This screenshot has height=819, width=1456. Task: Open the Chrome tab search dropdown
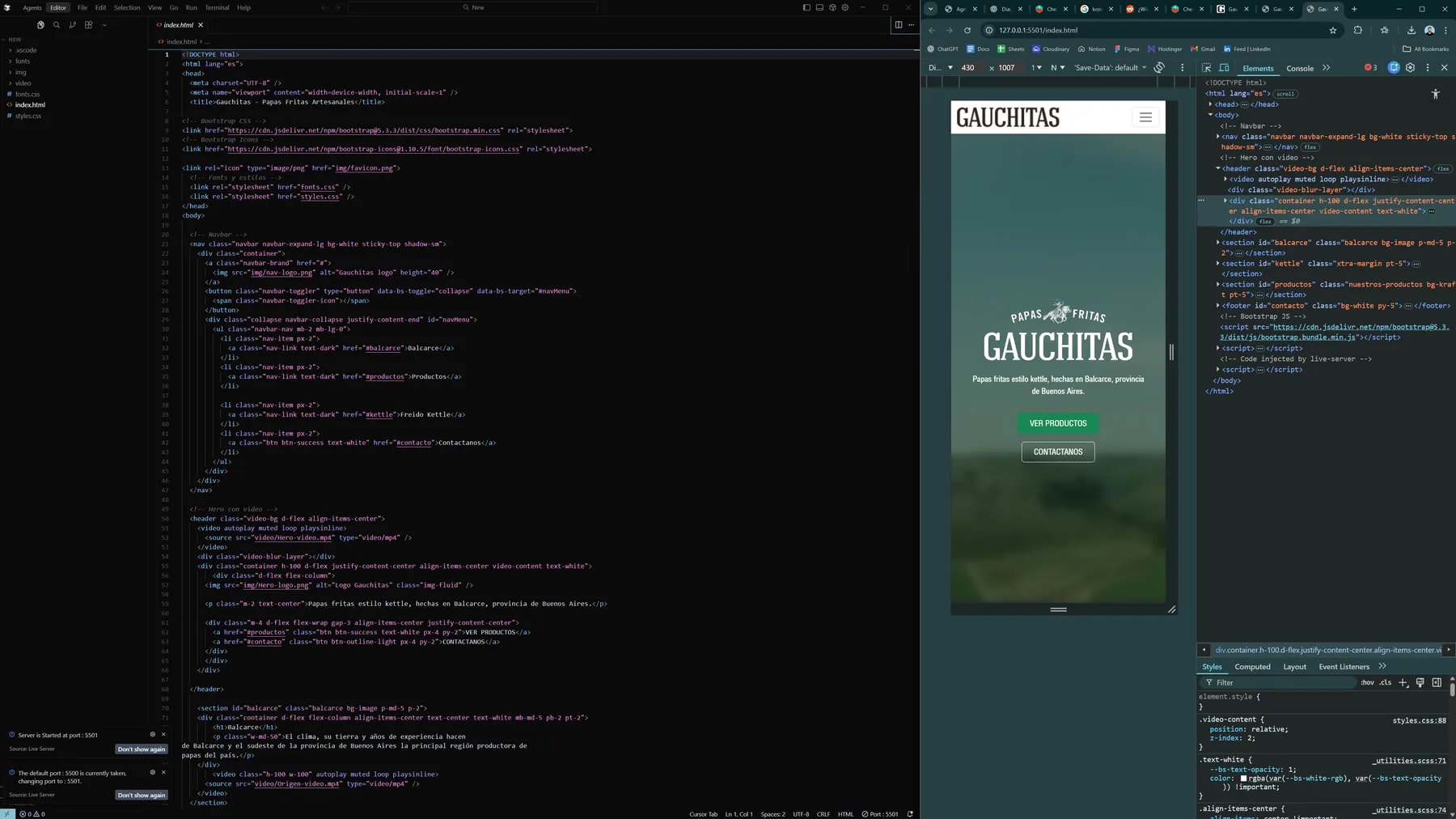[931, 9]
